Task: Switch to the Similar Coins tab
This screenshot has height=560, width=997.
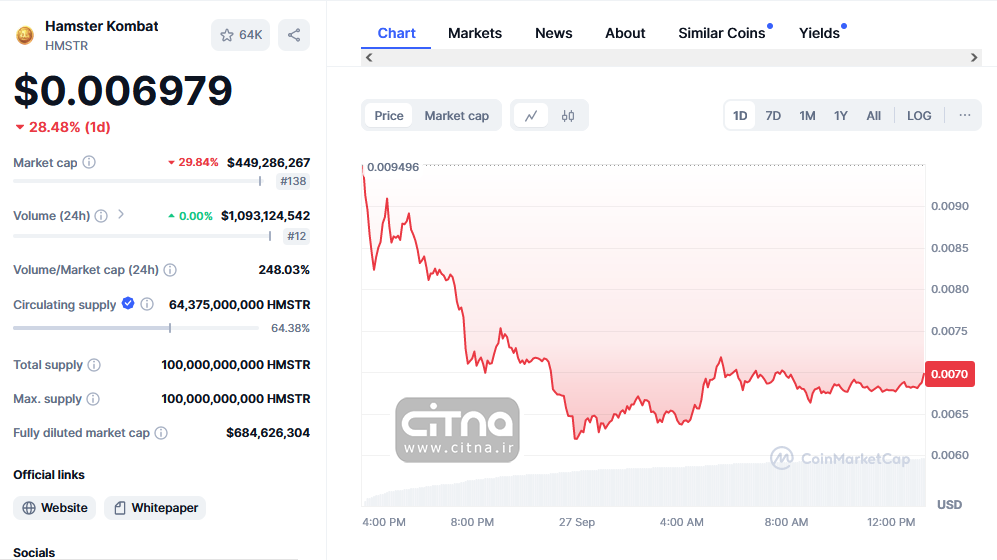Action: click(x=721, y=33)
